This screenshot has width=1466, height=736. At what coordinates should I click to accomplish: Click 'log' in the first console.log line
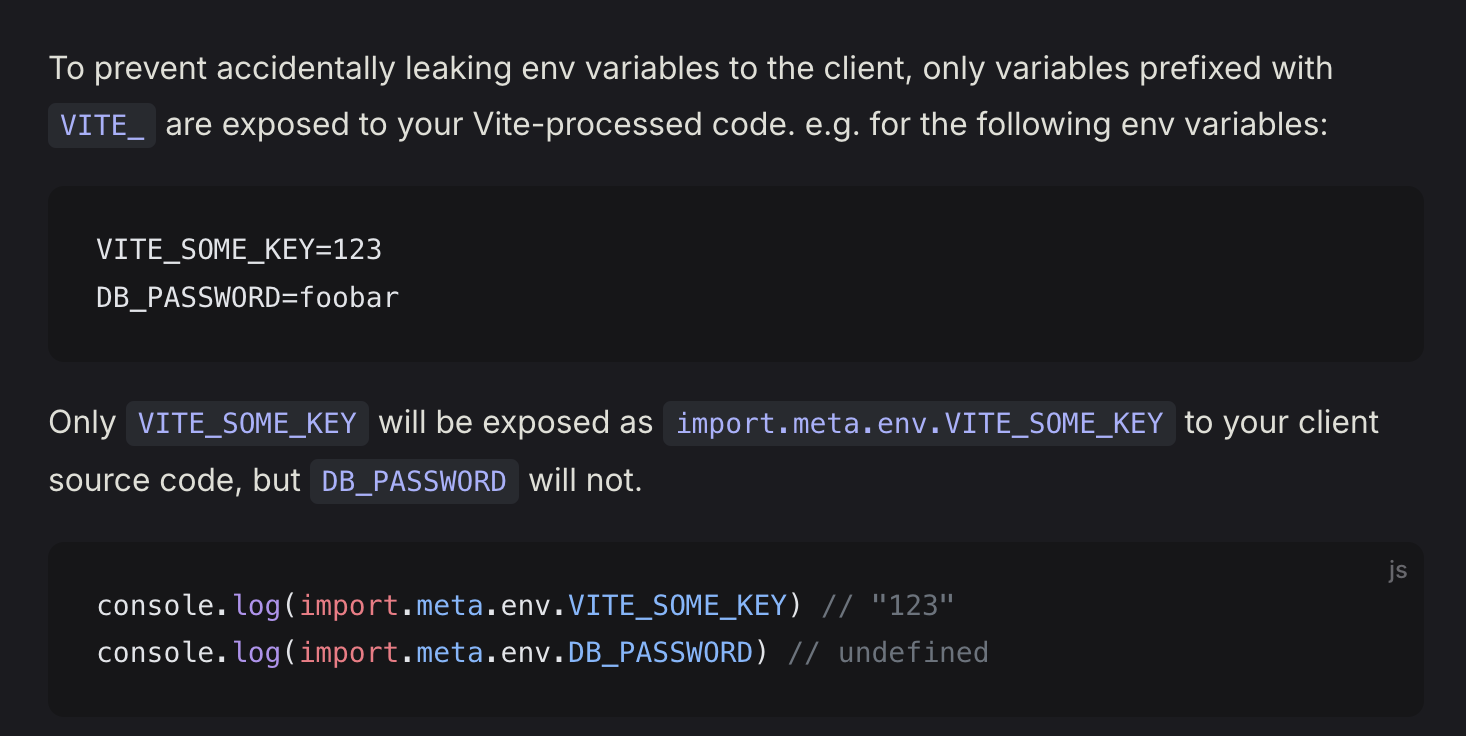257,605
